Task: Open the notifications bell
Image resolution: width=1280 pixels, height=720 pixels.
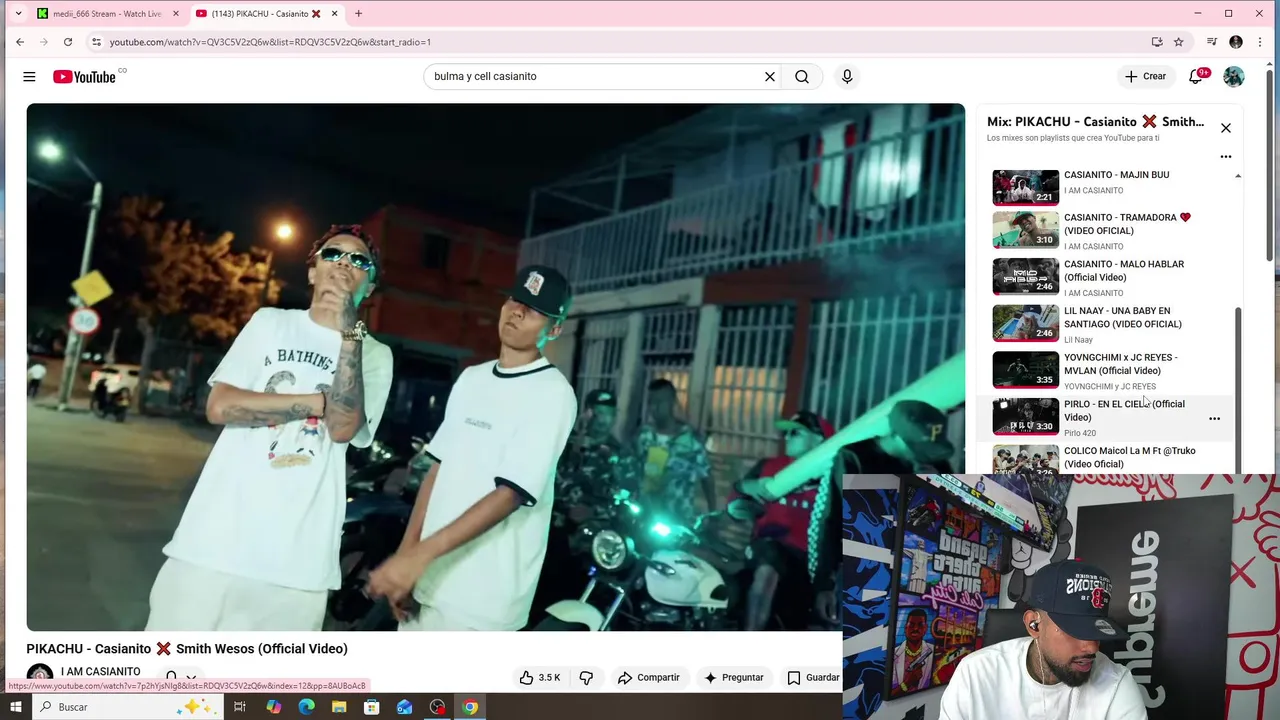Action: pos(1196,76)
